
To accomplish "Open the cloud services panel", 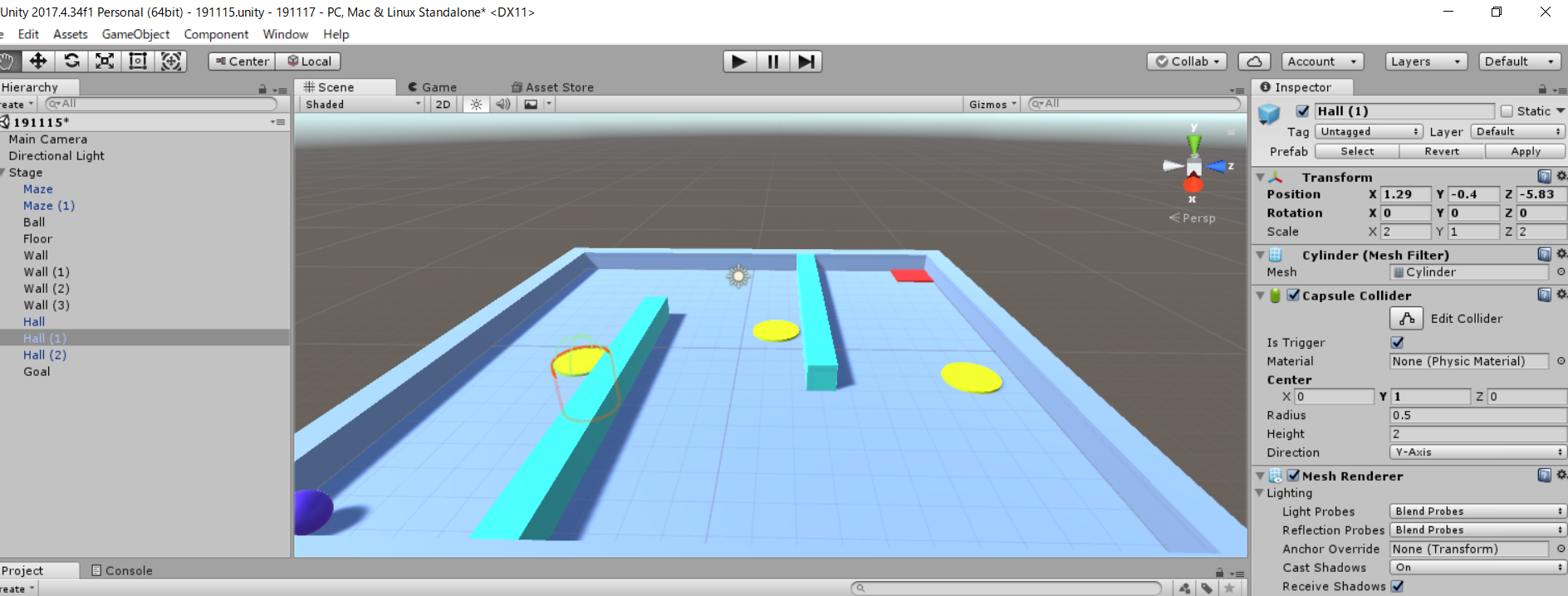I will point(1254,61).
